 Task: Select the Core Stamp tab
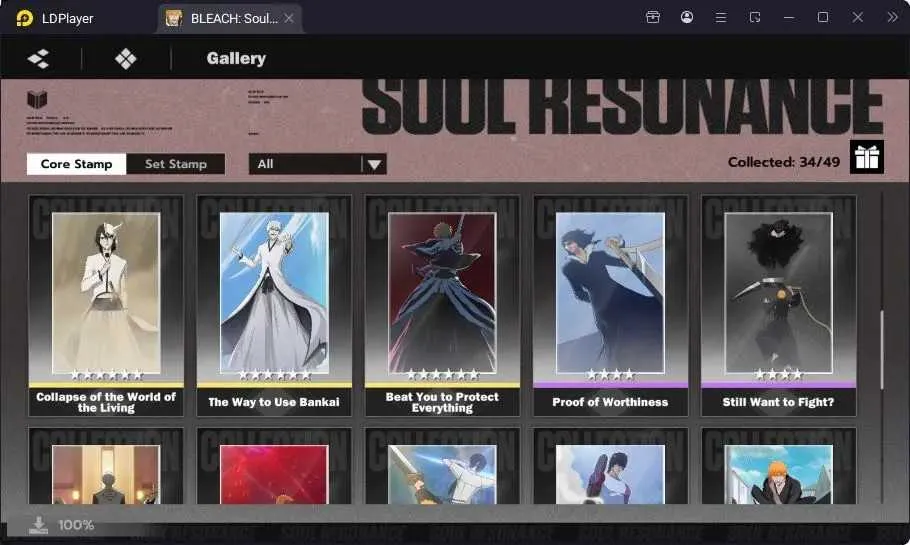click(76, 164)
